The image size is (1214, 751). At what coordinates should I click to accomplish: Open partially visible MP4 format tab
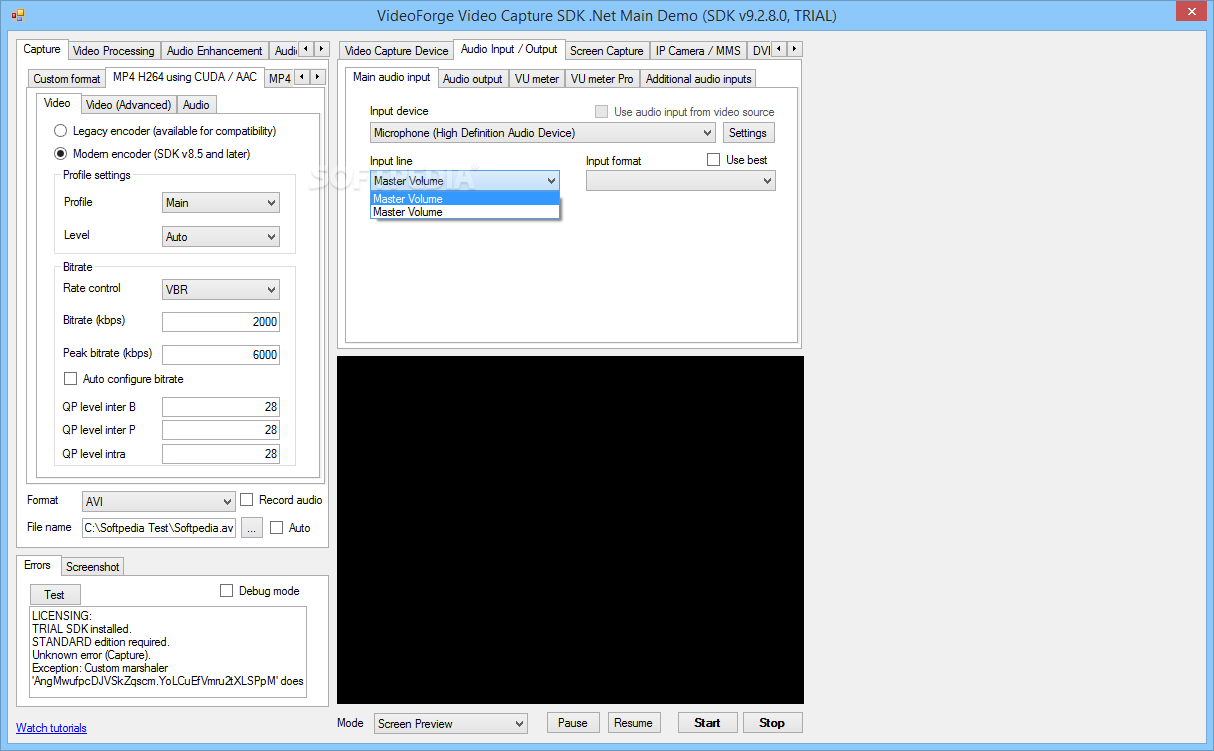tap(279, 79)
